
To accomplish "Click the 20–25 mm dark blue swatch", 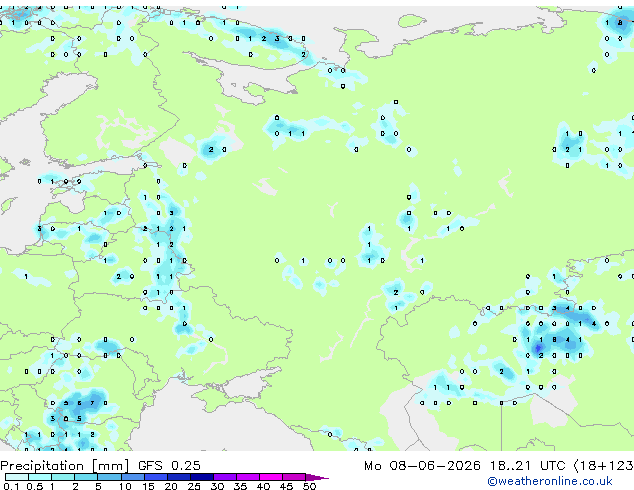I will click(179, 477).
